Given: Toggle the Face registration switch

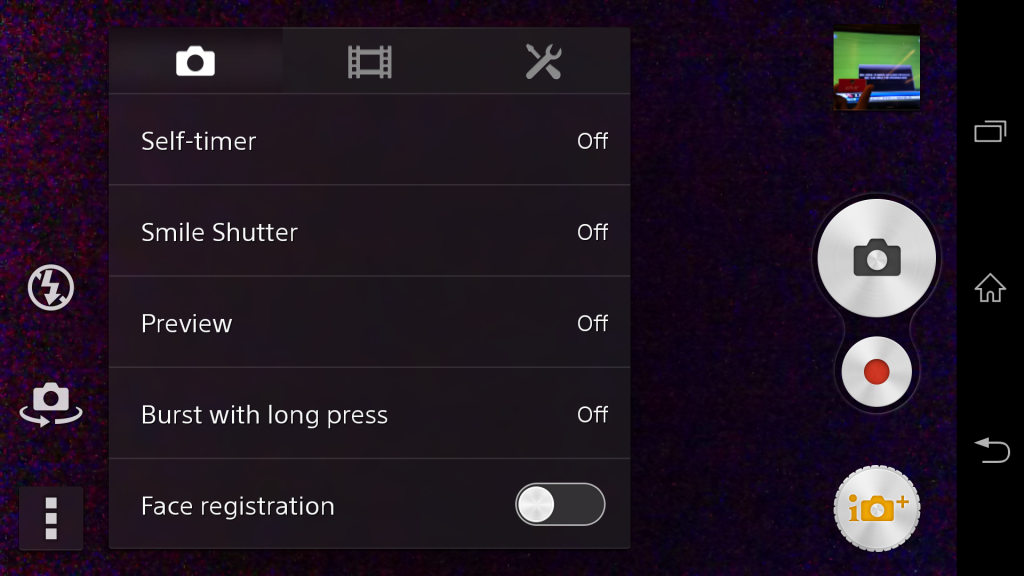Looking at the screenshot, I should point(560,504).
